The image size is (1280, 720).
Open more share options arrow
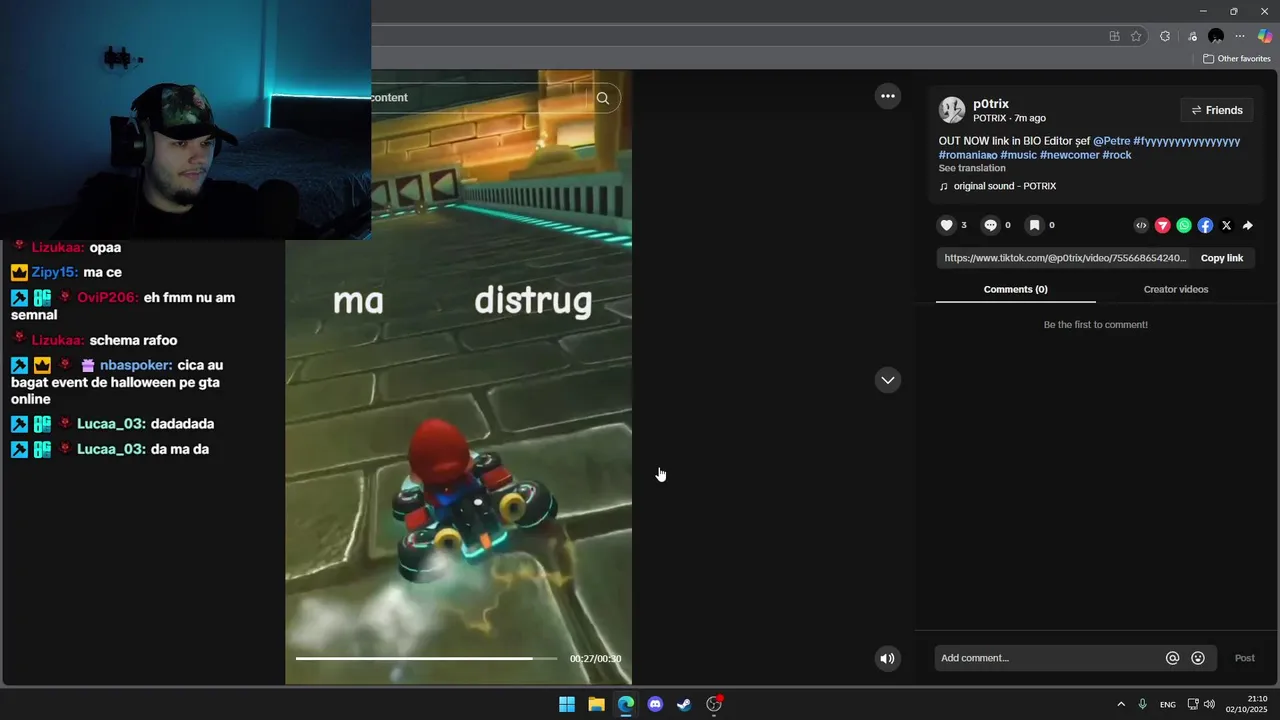(1247, 226)
